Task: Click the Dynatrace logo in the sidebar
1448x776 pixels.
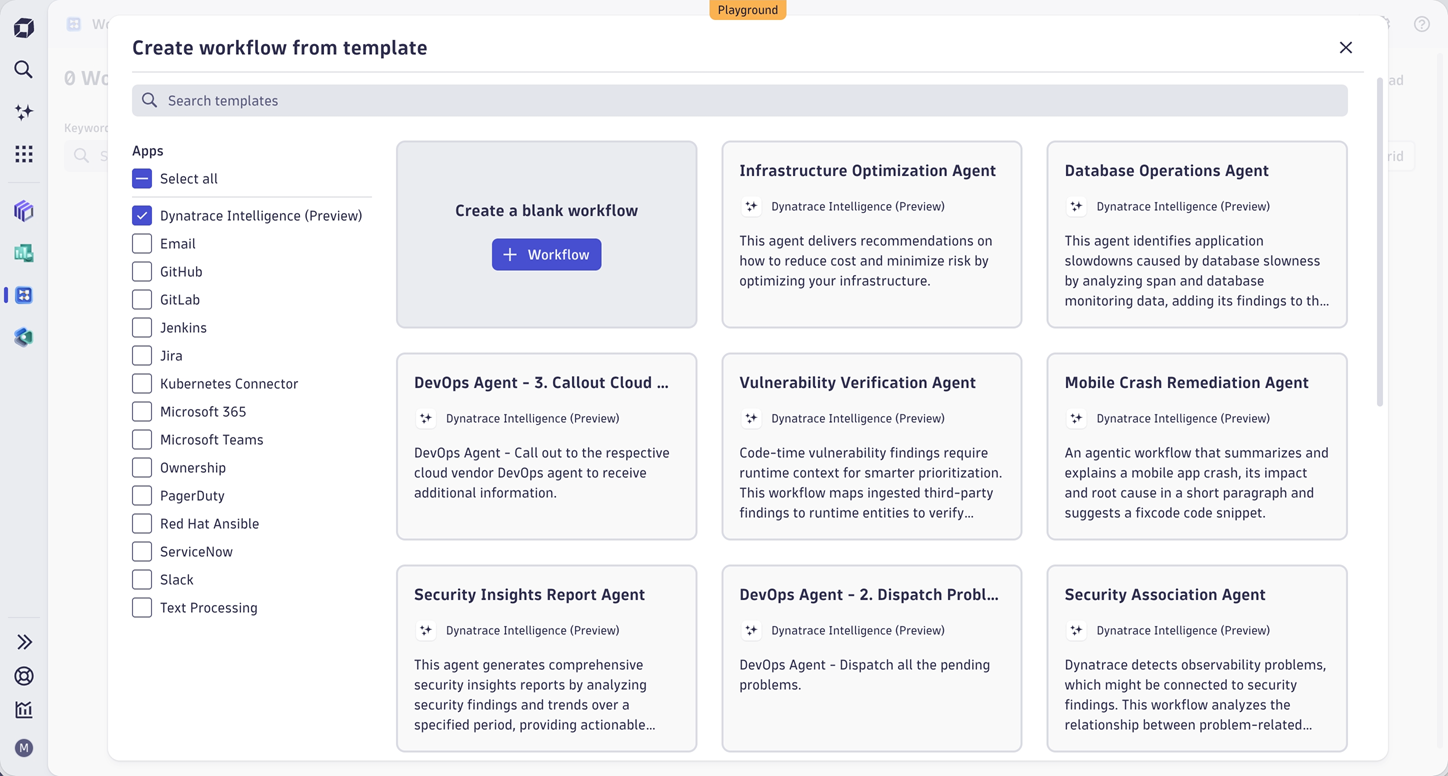Action: point(23,27)
